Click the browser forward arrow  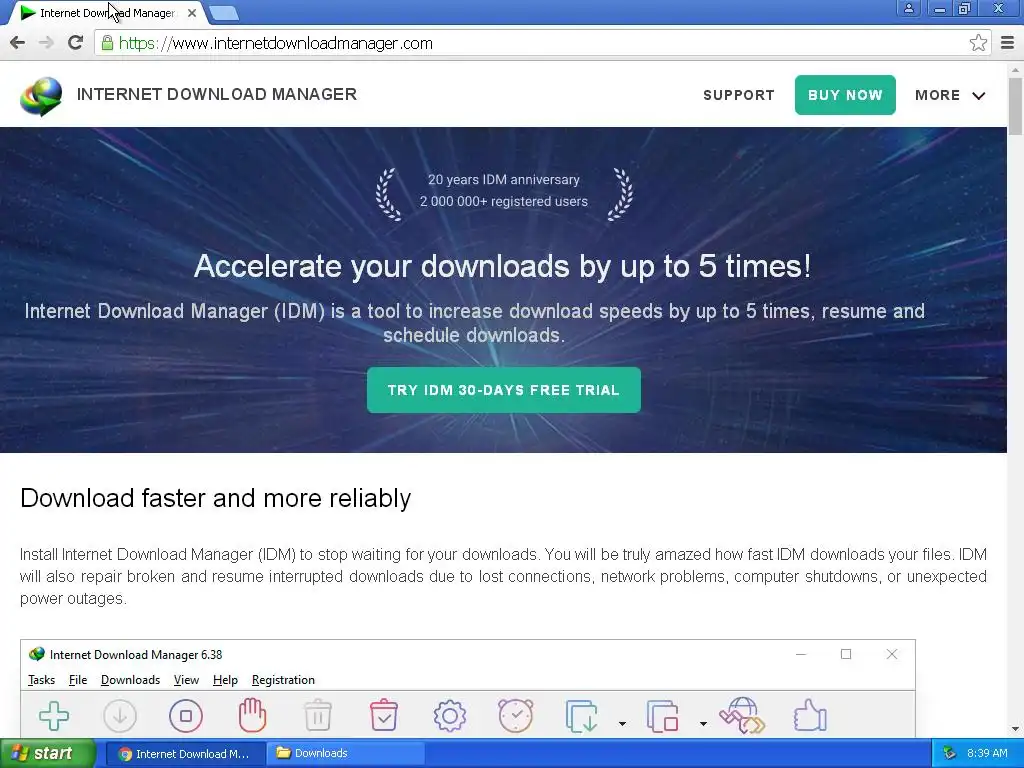[x=46, y=43]
